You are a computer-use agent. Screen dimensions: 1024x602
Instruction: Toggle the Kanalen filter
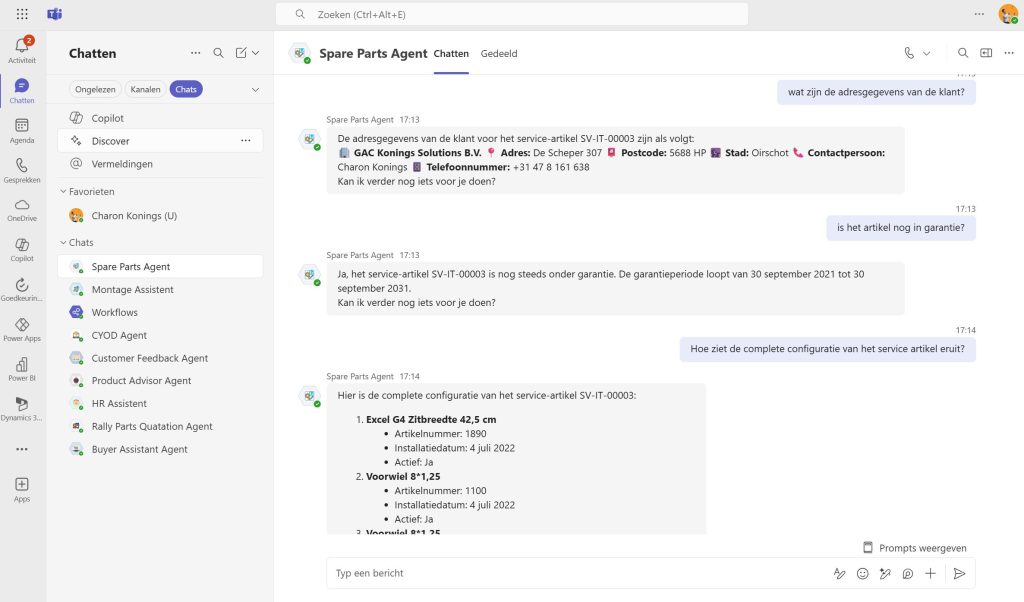145,89
